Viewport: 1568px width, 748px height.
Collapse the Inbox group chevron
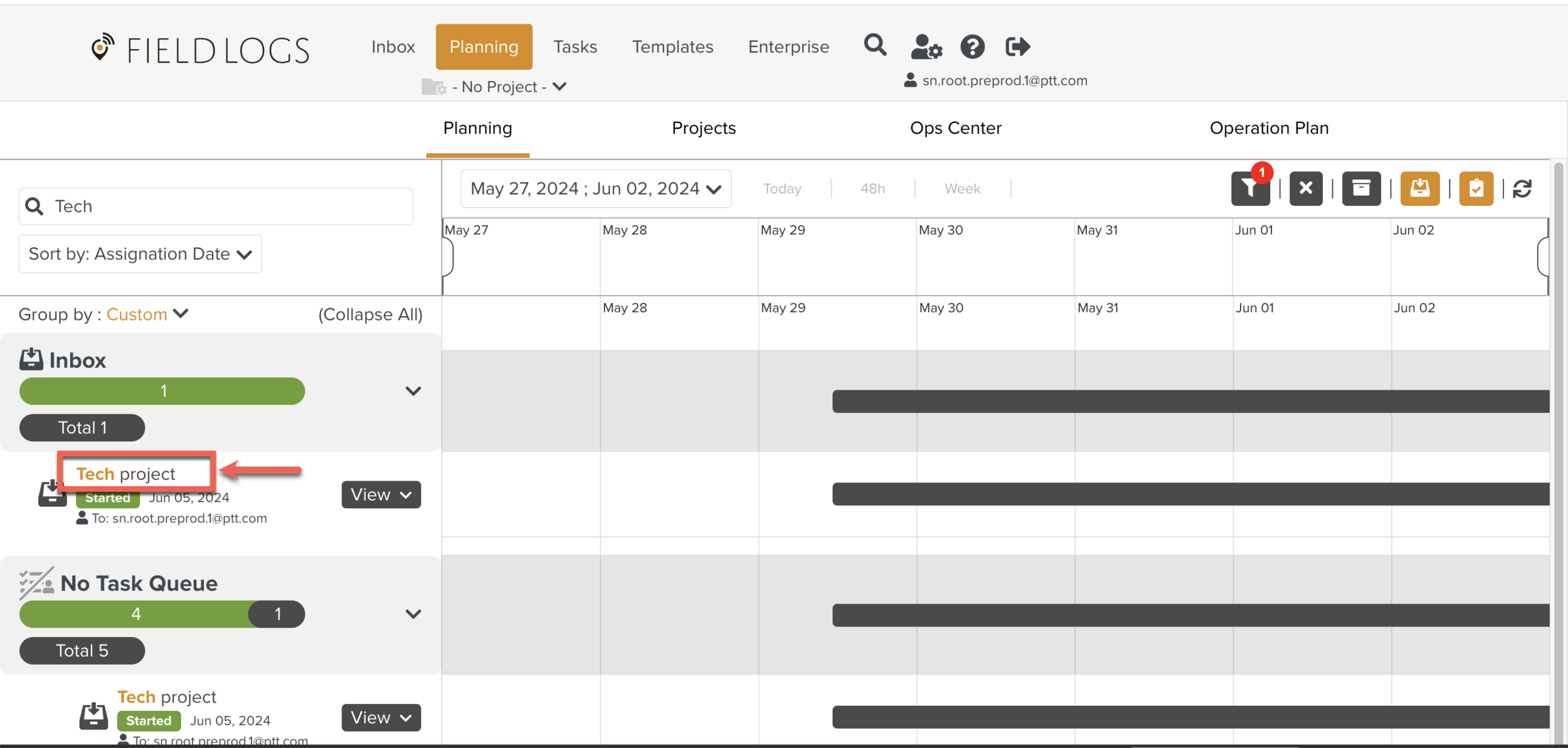pyautogui.click(x=413, y=391)
